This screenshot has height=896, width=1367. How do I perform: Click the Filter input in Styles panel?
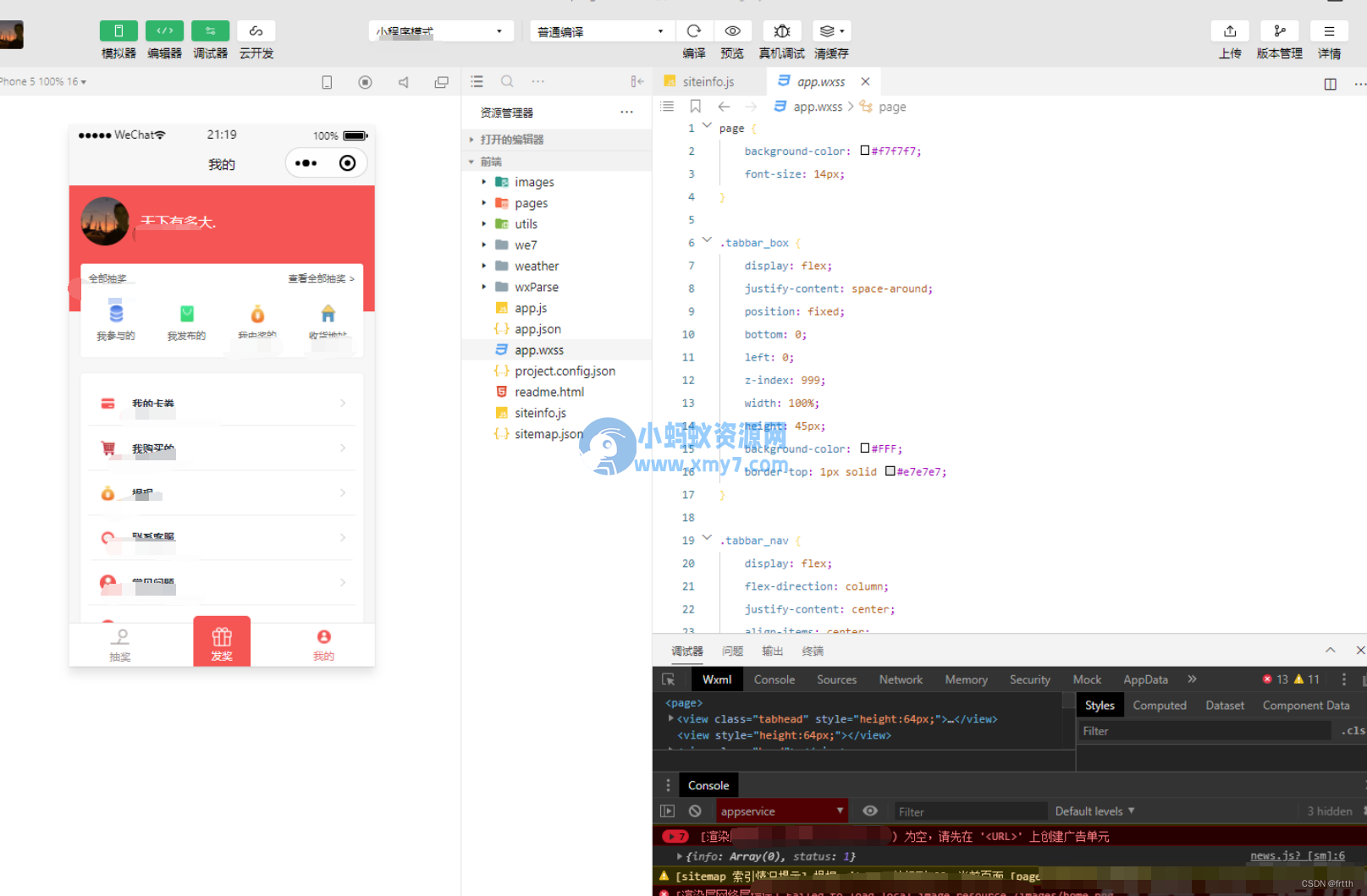tap(1202, 730)
